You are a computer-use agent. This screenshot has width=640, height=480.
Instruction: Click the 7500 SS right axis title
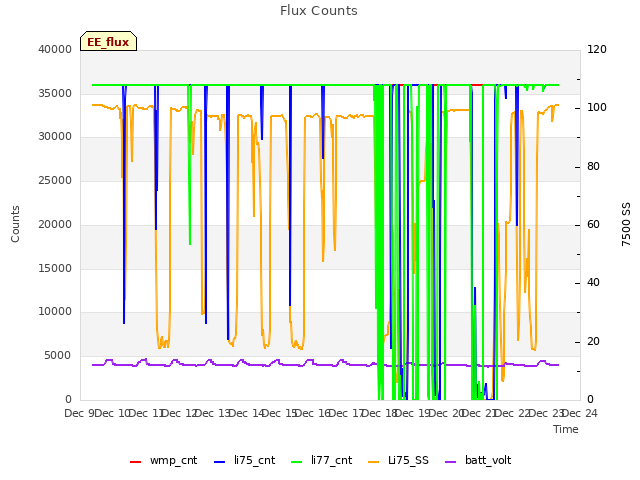tap(626, 224)
